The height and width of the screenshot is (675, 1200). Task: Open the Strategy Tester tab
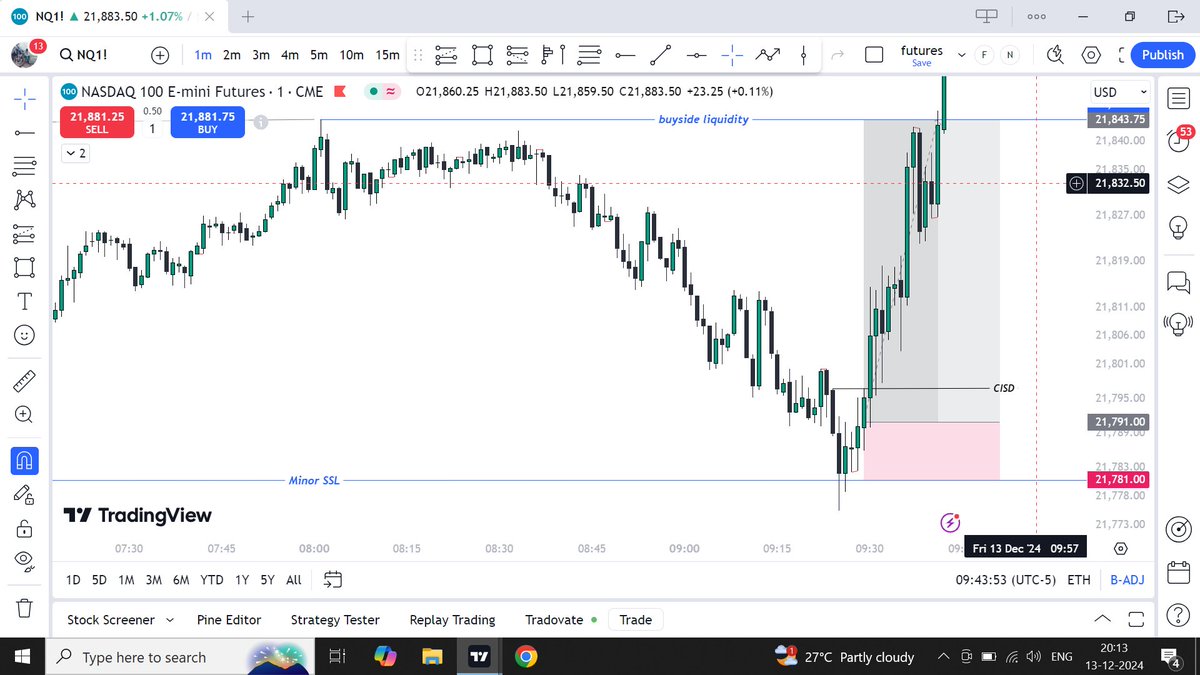coord(335,620)
